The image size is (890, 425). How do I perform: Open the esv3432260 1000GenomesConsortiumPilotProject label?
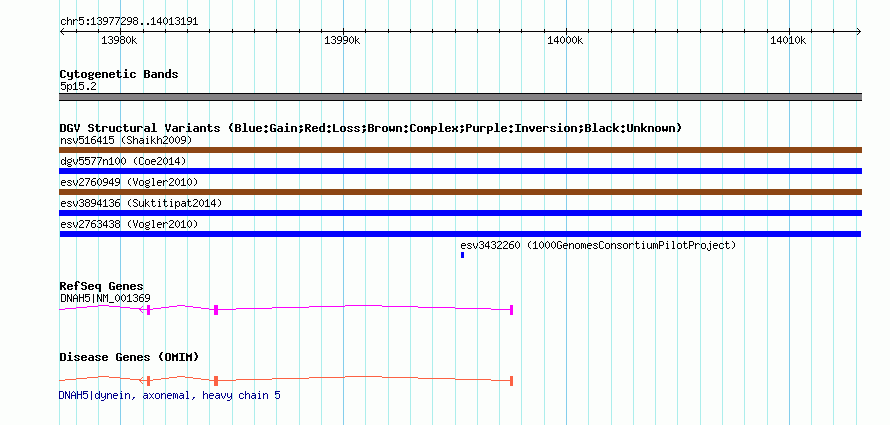[598, 246]
